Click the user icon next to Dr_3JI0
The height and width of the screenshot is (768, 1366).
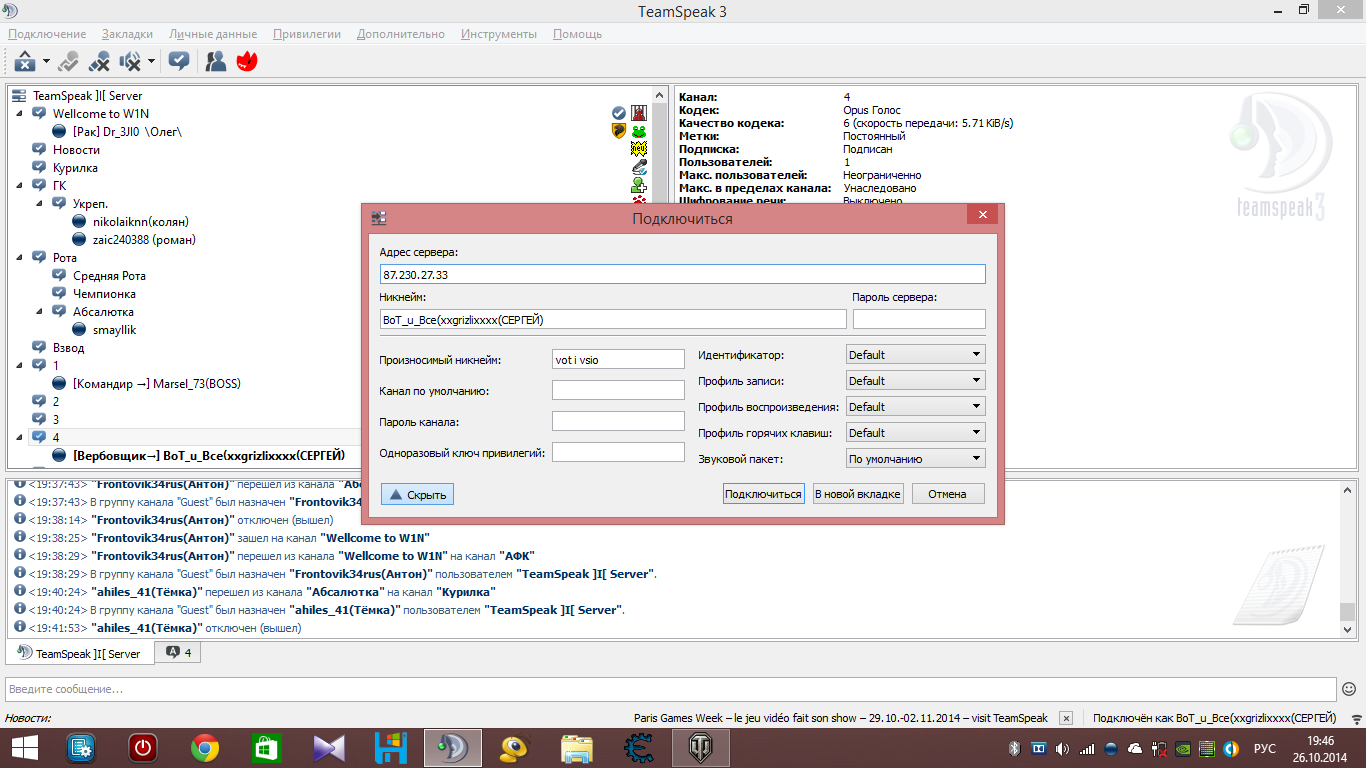click(x=60, y=132)
